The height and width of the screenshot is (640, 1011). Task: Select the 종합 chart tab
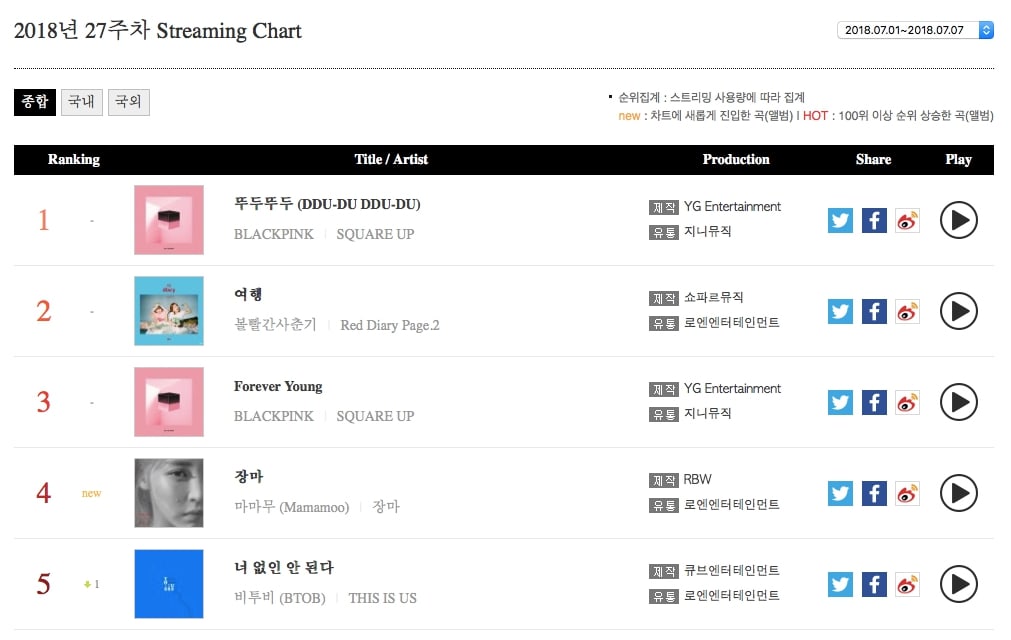35,102
